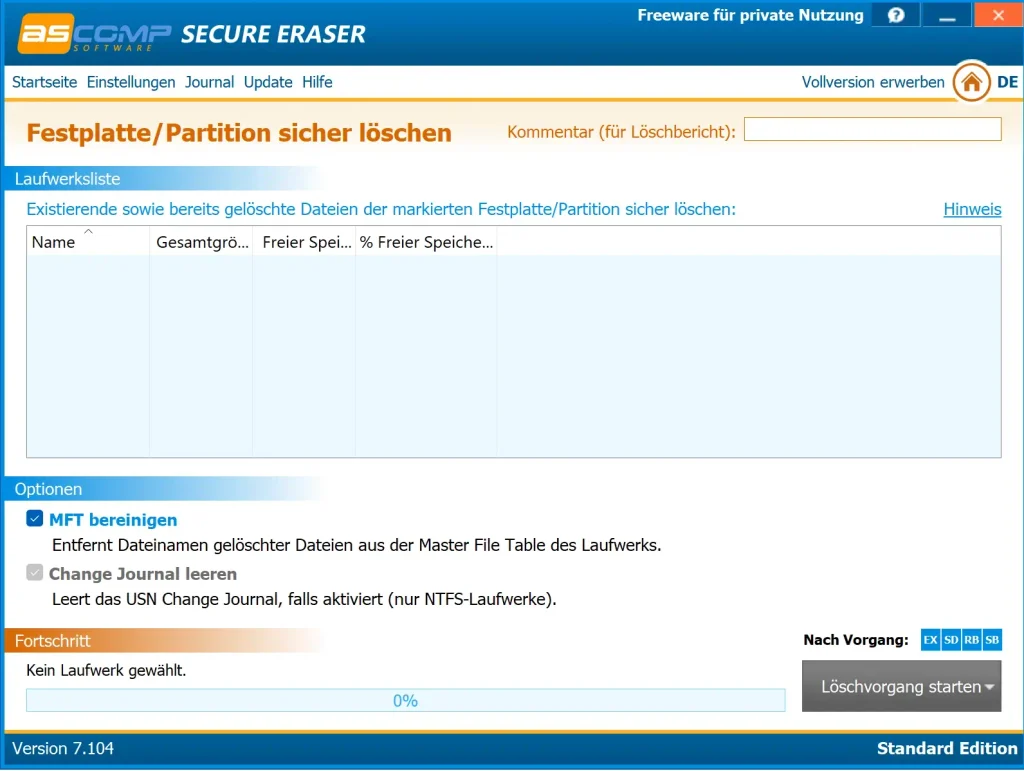The height and width of the screenshot is (771, 1024).
Task: Open the Einstellungen menu
Action: (x=131, y=82)
